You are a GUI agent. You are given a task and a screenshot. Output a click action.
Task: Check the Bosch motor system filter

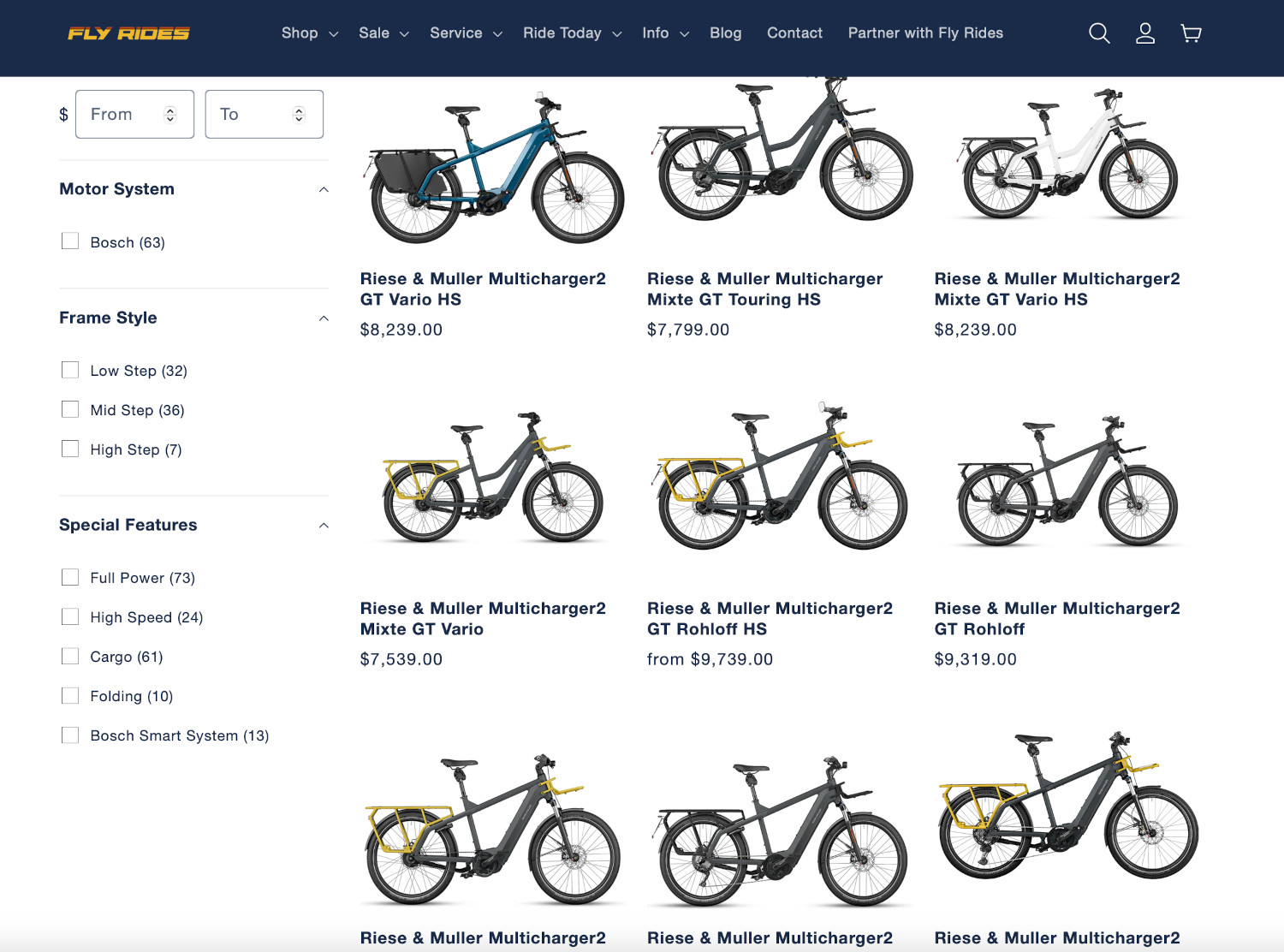pyautogui.click(x=70, y=241)
